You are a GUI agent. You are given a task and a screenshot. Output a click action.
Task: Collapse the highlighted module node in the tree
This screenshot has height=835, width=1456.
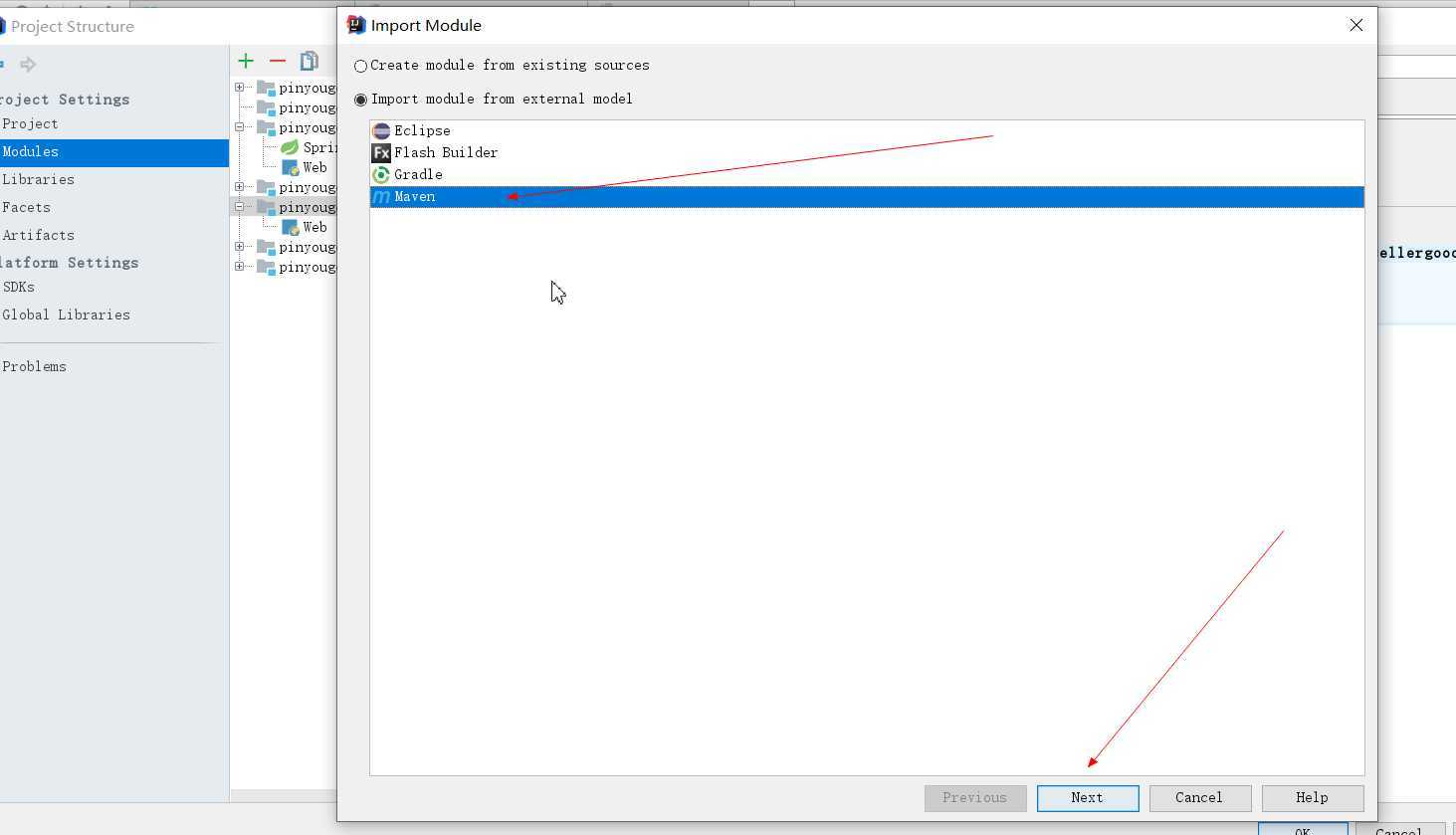240,207
